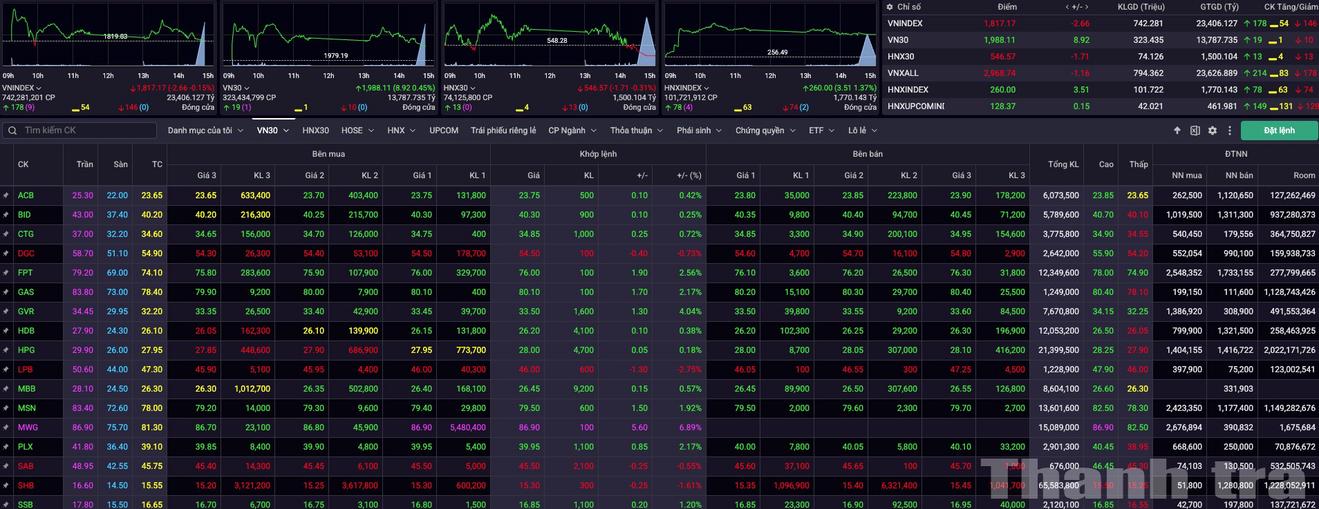This screenshot has height=509, width=1319.
Task: Click the CTG stock symbol
Action: [x=26, y=234]
